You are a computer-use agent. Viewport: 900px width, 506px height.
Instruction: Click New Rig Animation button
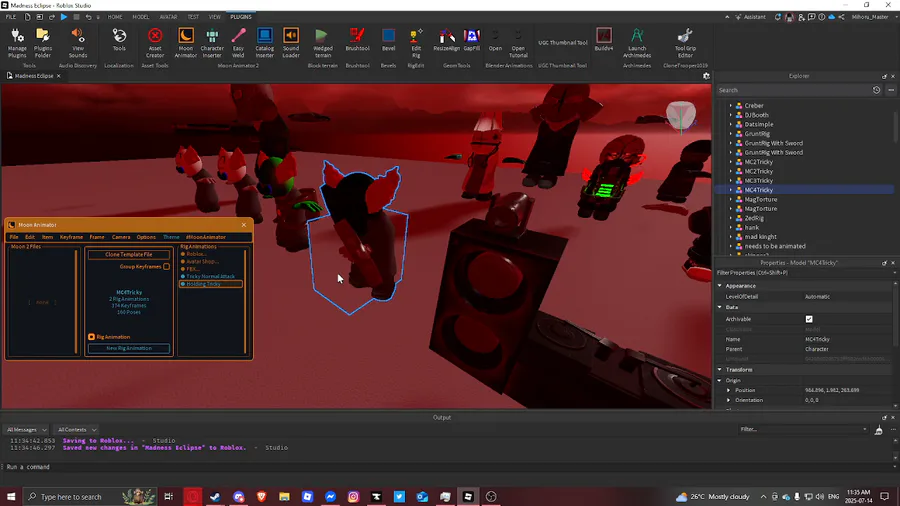point(129,348)
